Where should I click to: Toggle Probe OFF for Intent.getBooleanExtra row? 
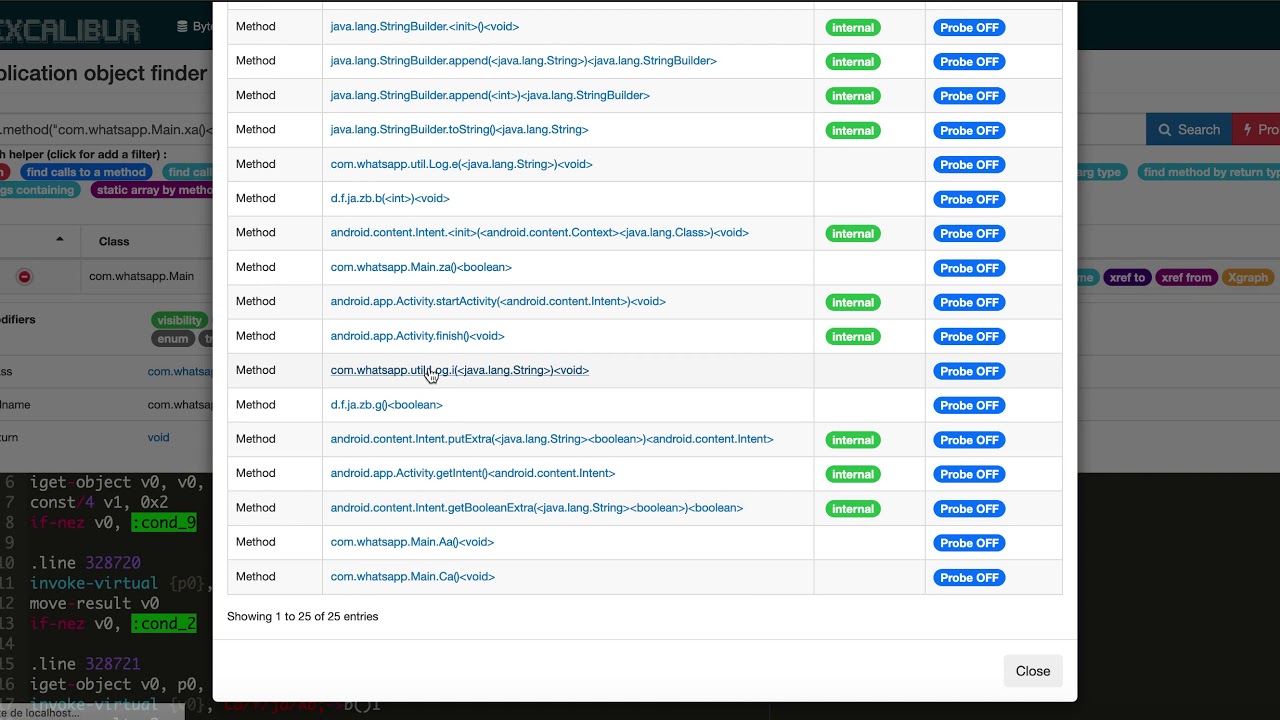pyautogui.click(x=969, y=509)
